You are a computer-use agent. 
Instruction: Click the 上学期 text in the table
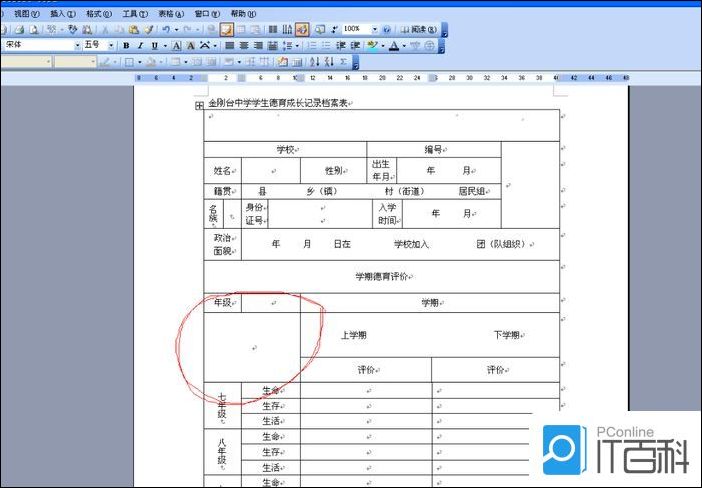[x=354, y=335]
